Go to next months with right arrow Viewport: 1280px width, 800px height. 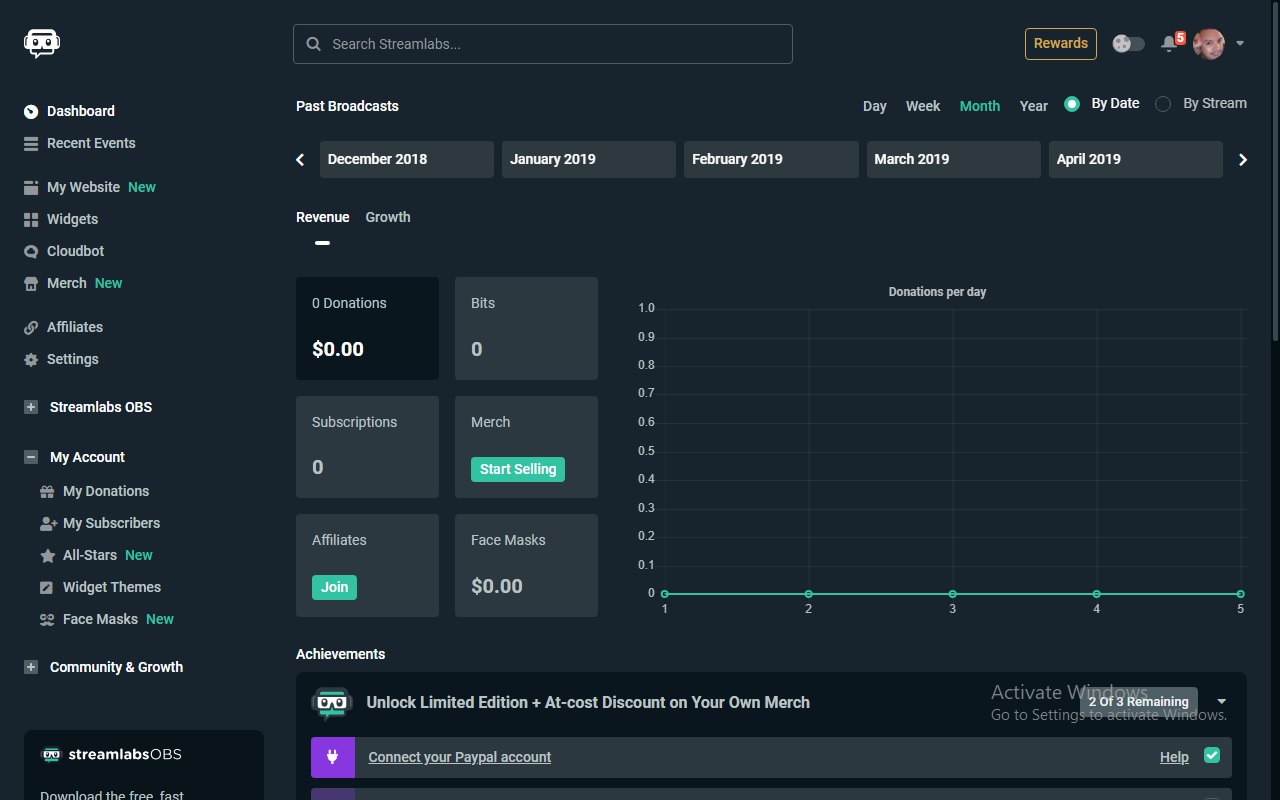click(1243, 160)
